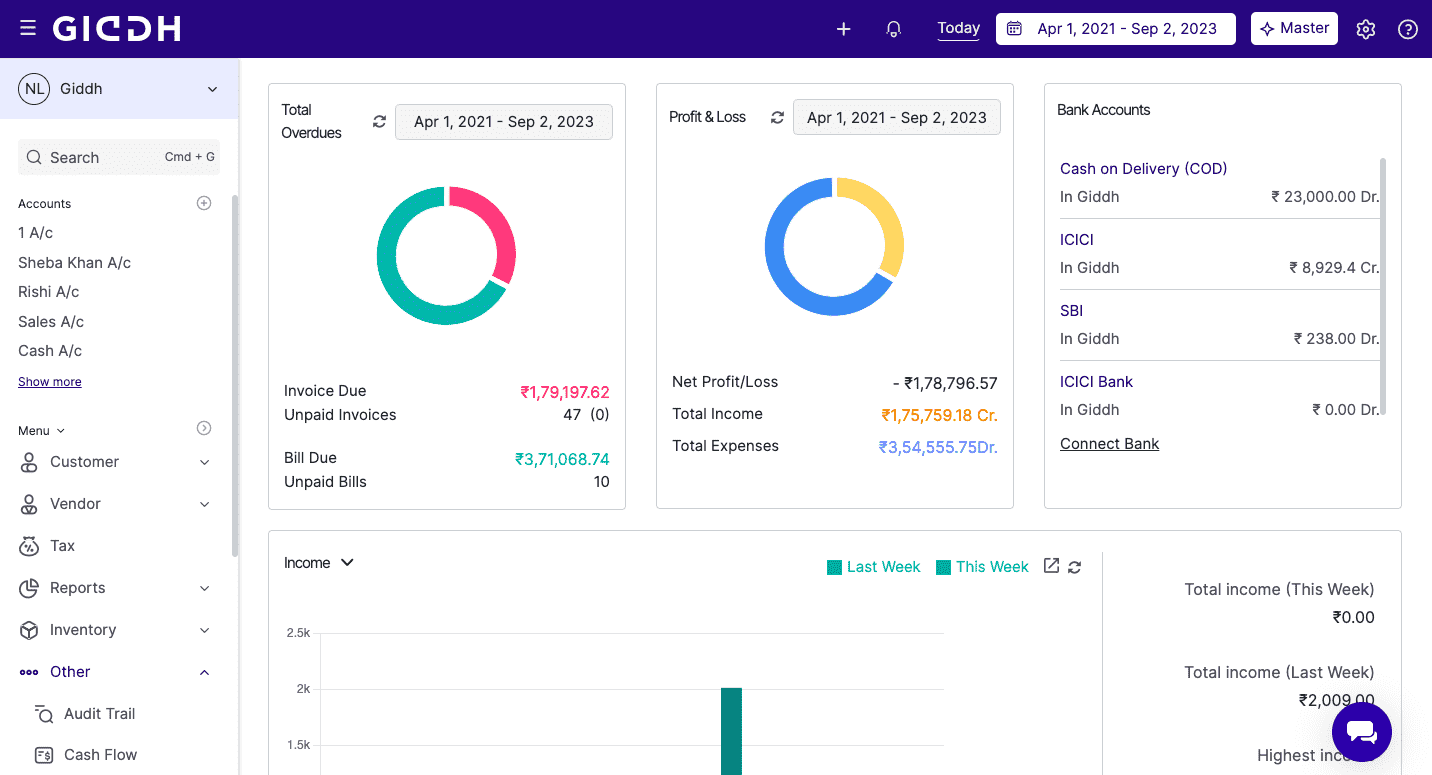Screen dimensions: 1432x775
Task: Click the plus create-new icon in header
Action: point(843,29)
